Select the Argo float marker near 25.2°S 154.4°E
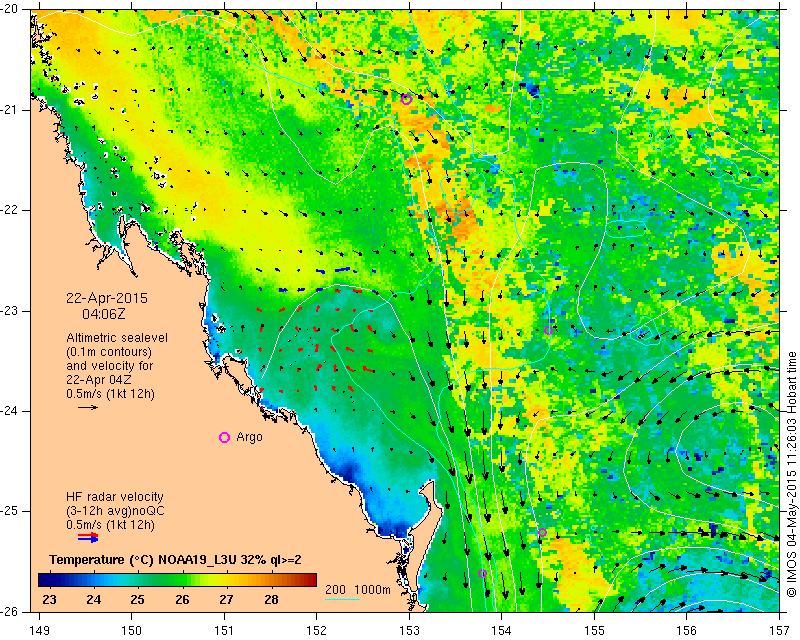The width and height of the screenshot is (800, 640). [x=542, y=532]
